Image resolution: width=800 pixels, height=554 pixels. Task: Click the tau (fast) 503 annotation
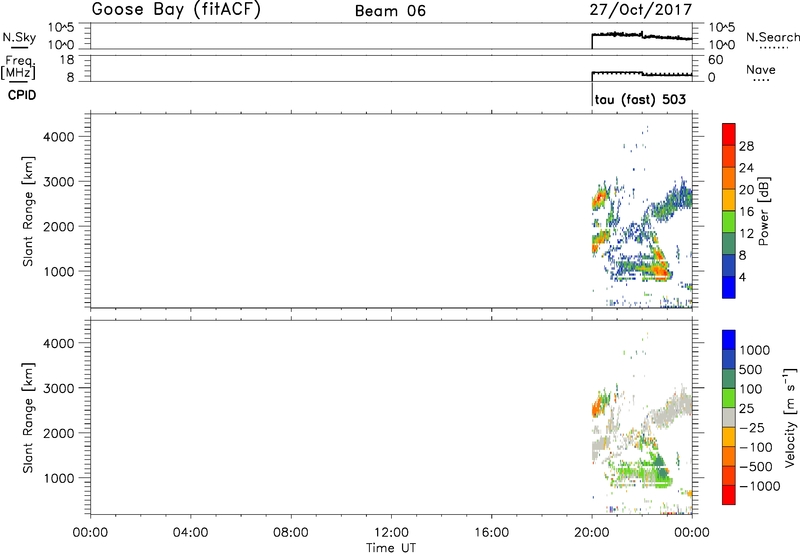(x=640, y=99)
